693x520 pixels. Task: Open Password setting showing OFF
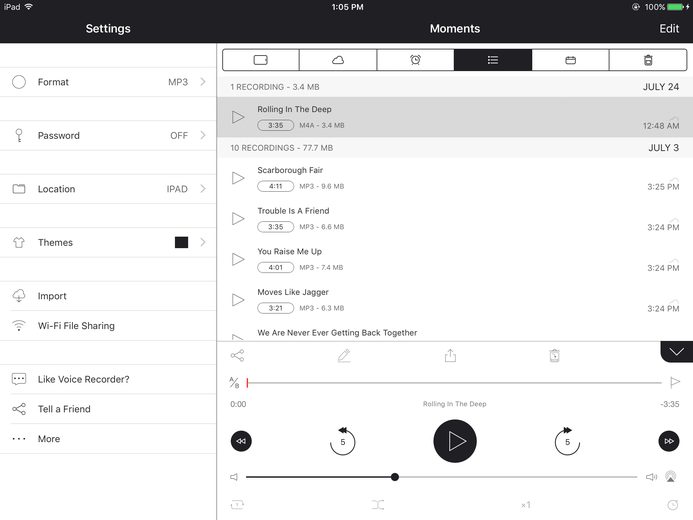(x=108, y=136)
